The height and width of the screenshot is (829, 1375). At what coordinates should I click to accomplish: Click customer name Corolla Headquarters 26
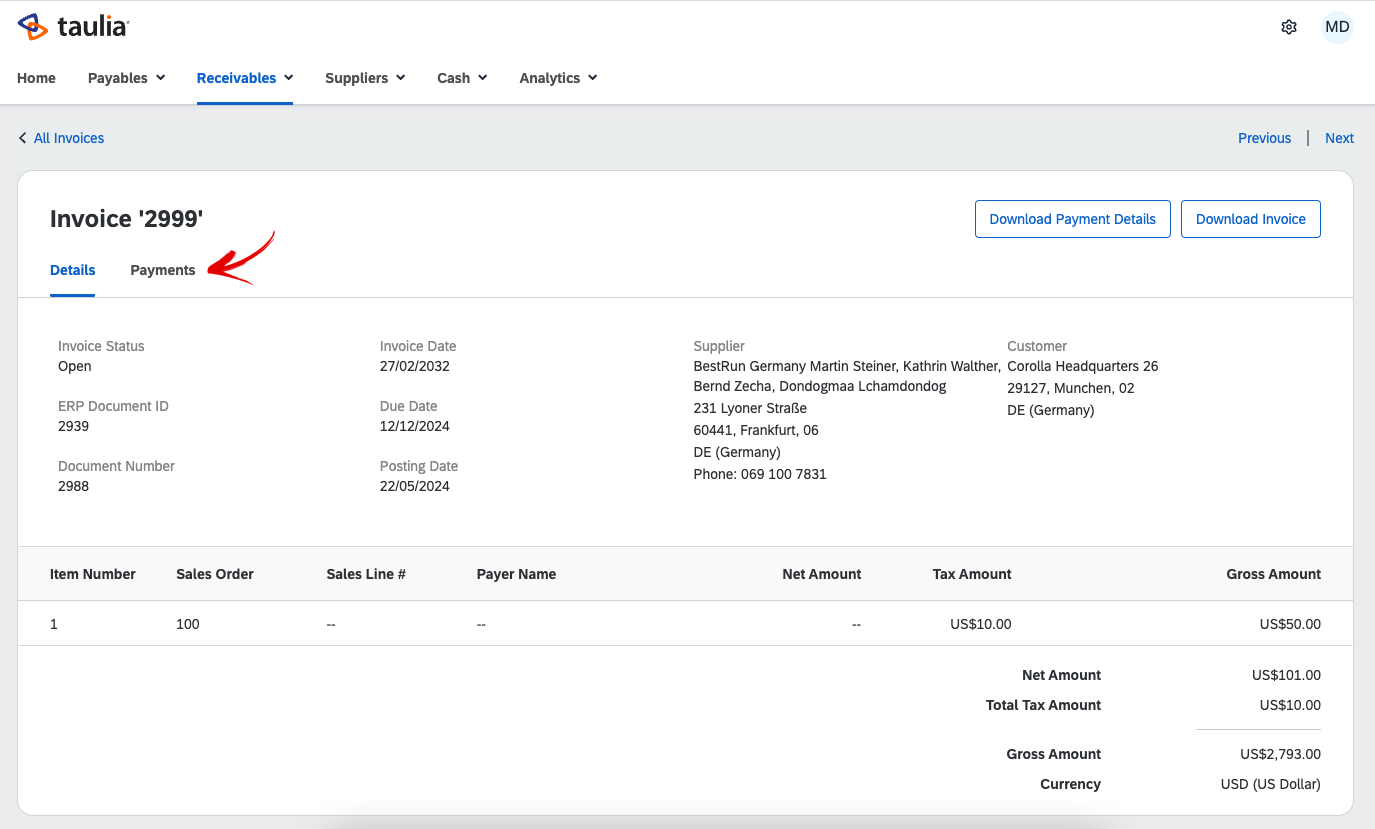1083,366
